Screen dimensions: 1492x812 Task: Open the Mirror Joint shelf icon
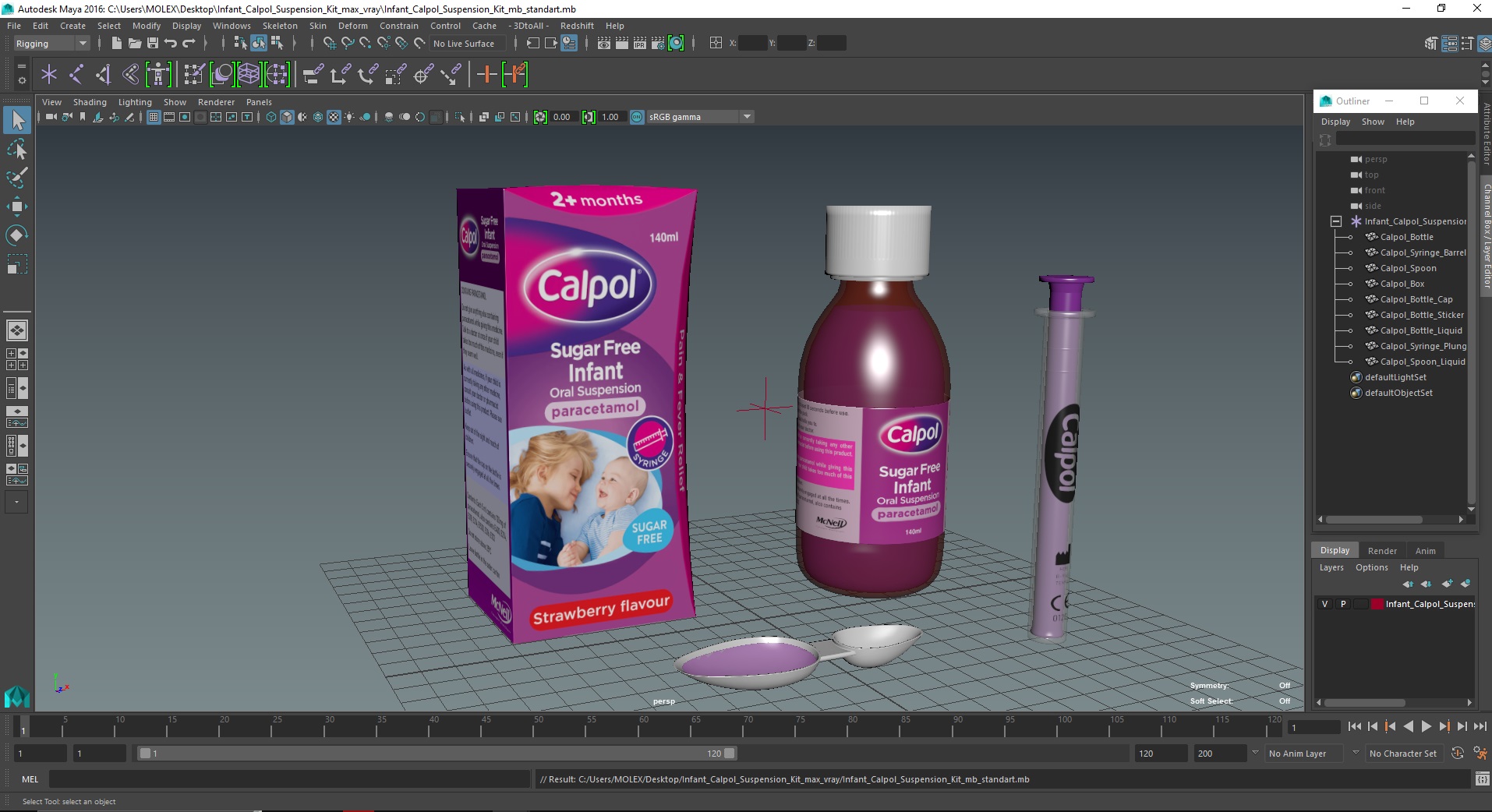pyautogui.click(x=131, y=75)
